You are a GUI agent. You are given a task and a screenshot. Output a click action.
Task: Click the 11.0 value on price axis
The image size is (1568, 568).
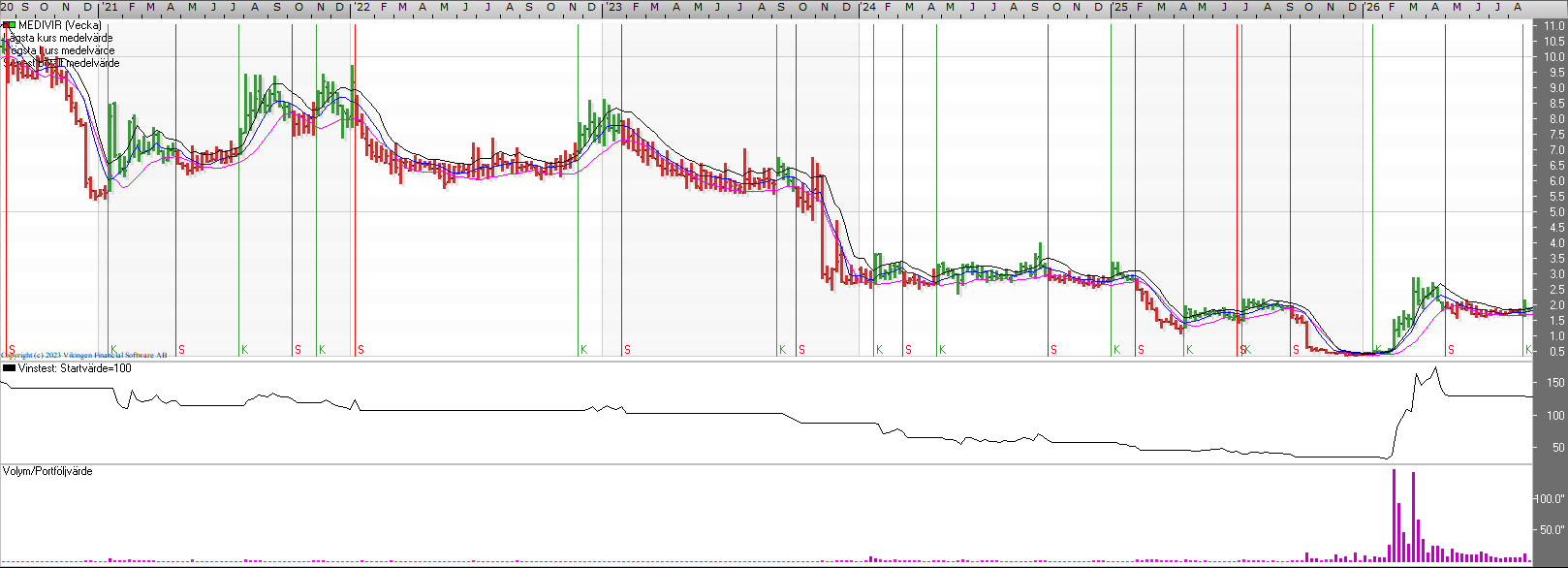1554,26
